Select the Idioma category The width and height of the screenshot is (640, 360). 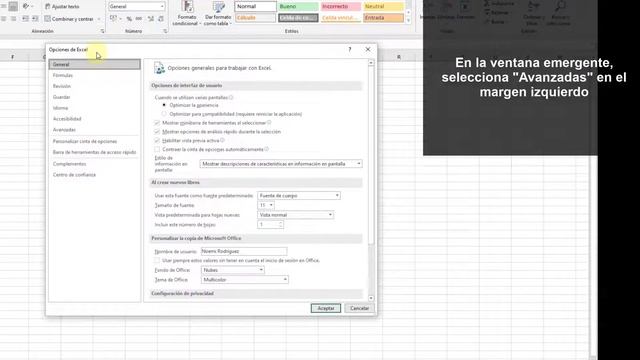point(94,108)
